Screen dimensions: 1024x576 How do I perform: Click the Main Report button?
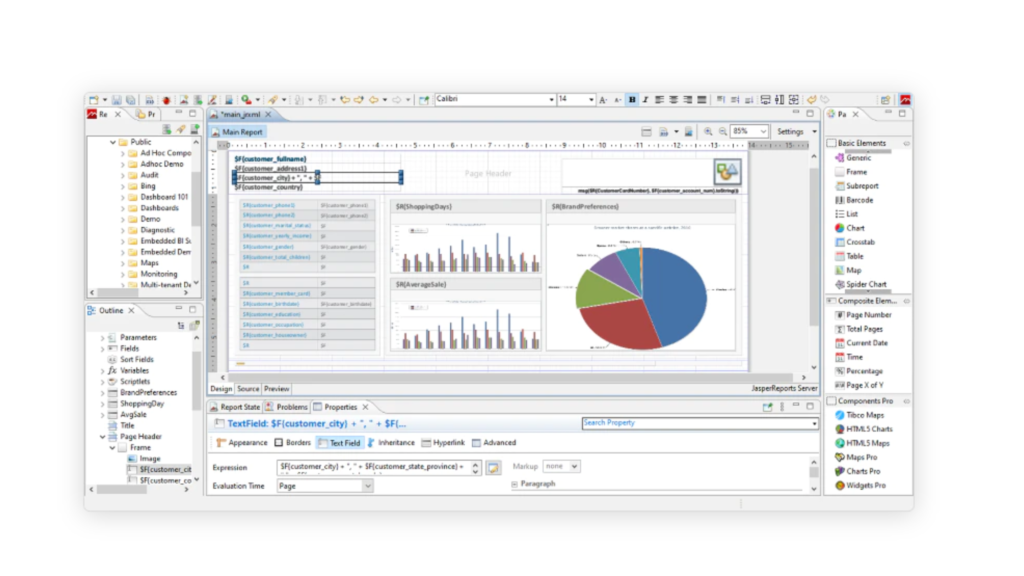[x=236, y=132]
